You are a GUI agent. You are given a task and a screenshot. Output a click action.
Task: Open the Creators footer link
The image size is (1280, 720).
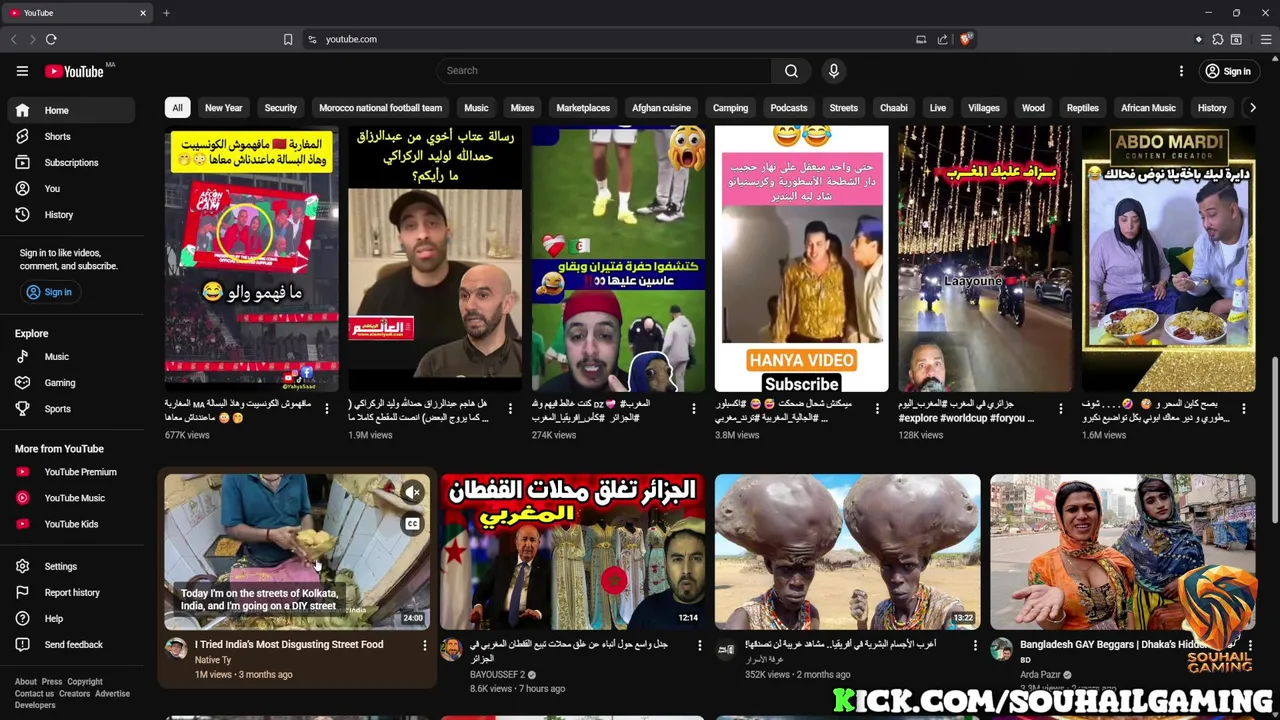74,694
